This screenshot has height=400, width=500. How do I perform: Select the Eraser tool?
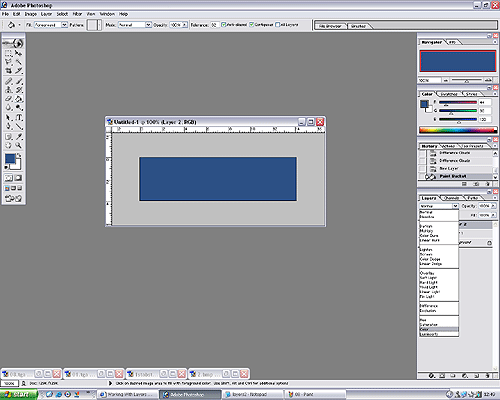9,99
